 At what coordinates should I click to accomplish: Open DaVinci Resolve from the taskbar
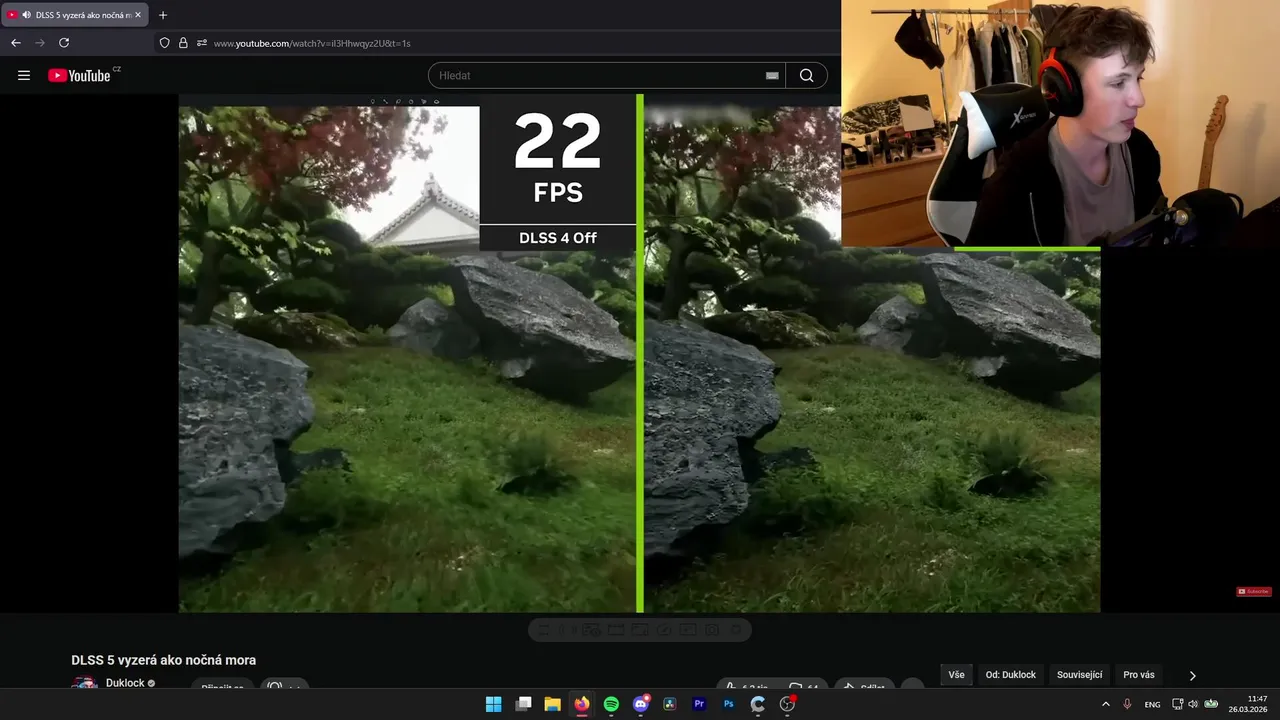670,704
